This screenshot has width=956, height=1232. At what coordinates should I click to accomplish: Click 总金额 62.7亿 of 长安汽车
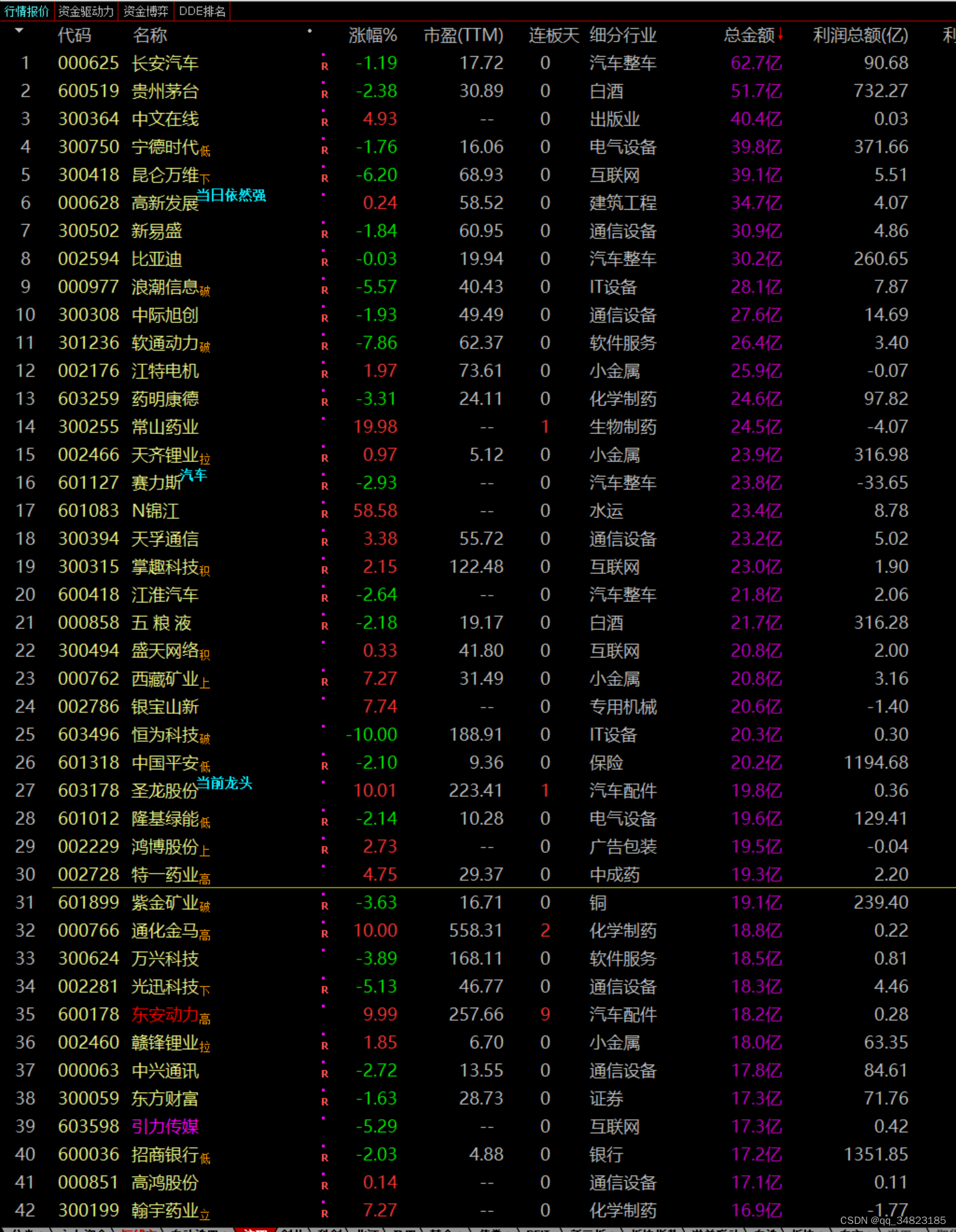tap(756, 63)
